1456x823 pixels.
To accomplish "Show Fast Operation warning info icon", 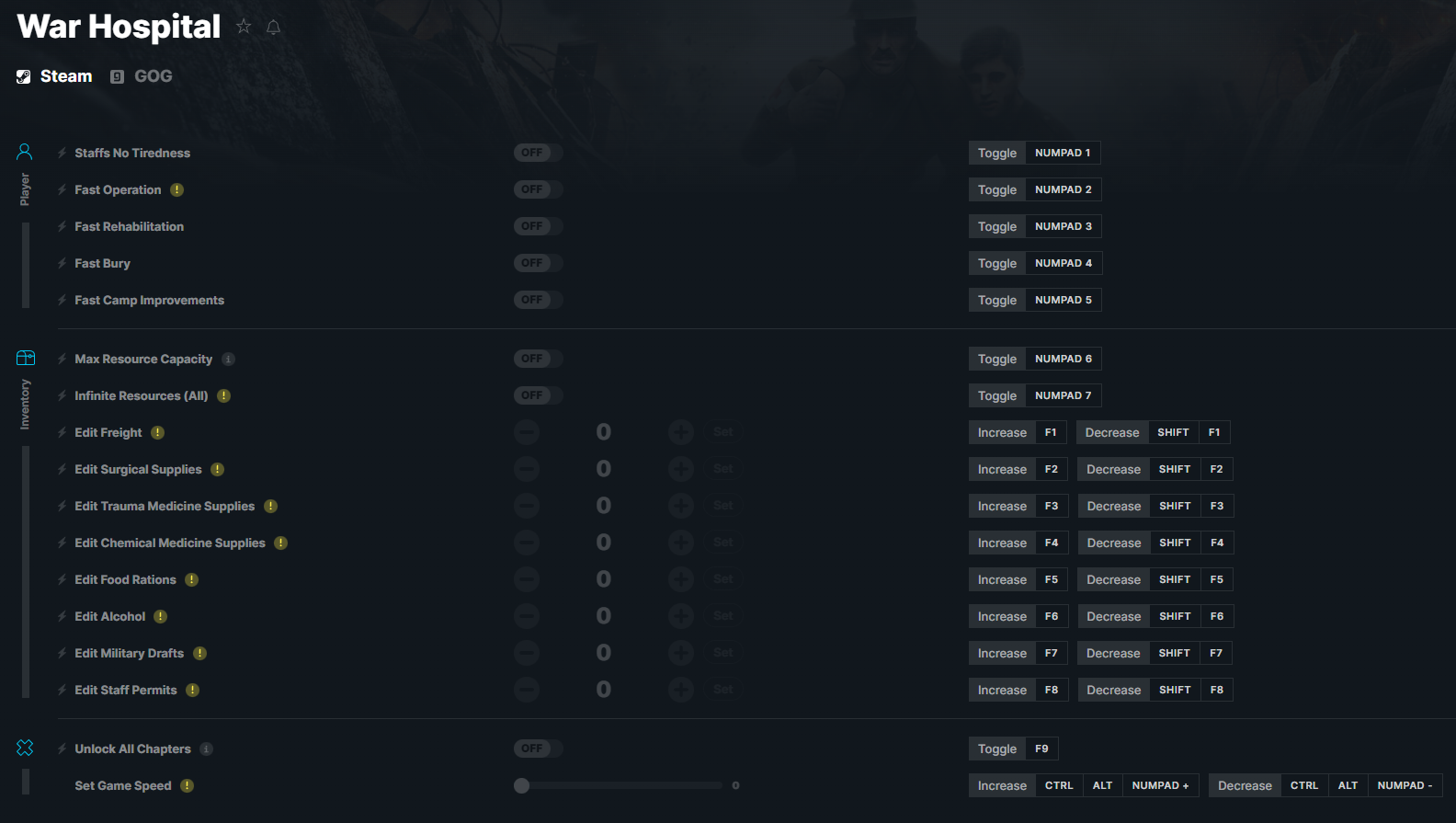I will coord(177,189).
